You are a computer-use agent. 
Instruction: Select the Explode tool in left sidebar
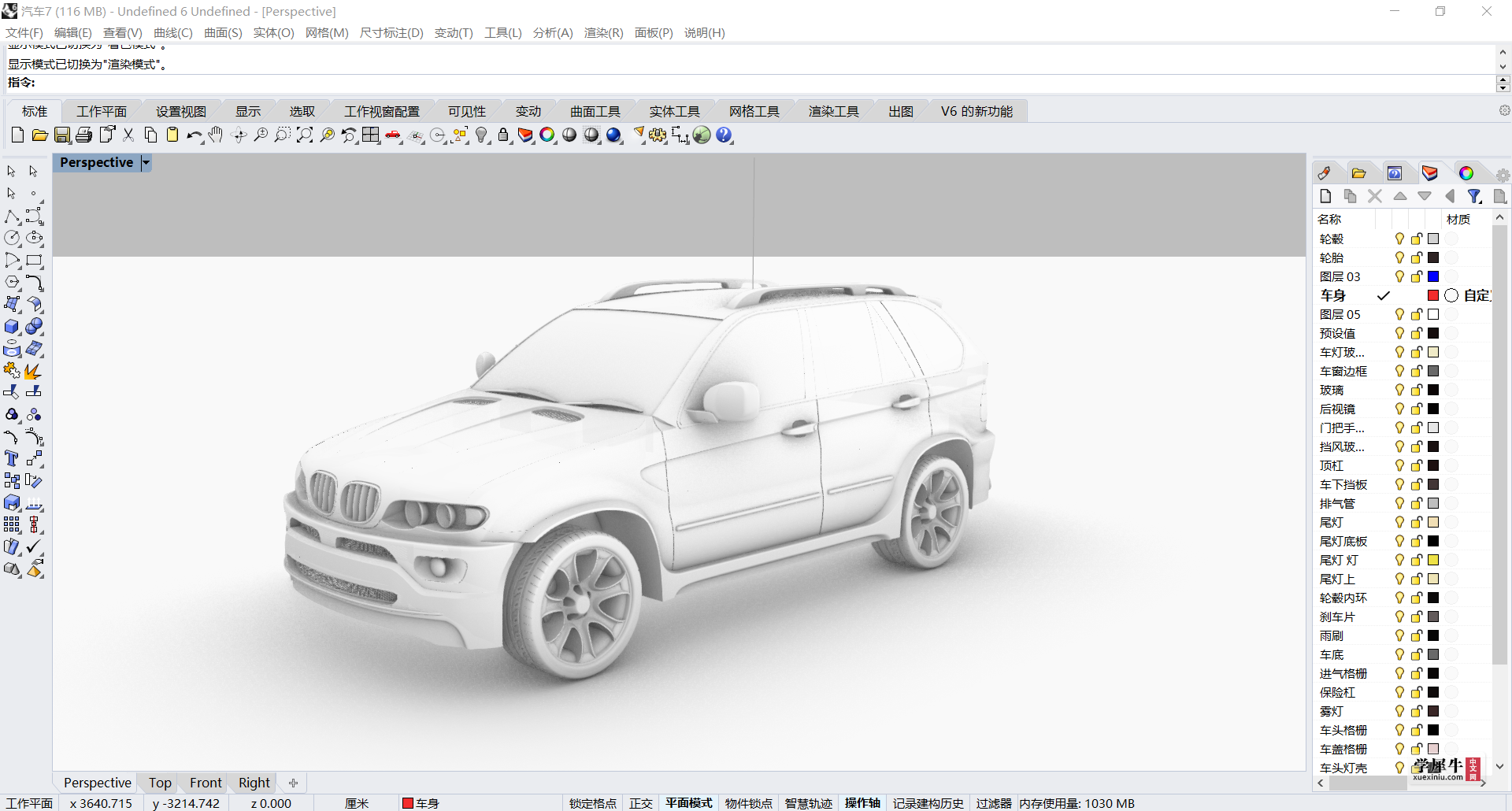point(33,370)
